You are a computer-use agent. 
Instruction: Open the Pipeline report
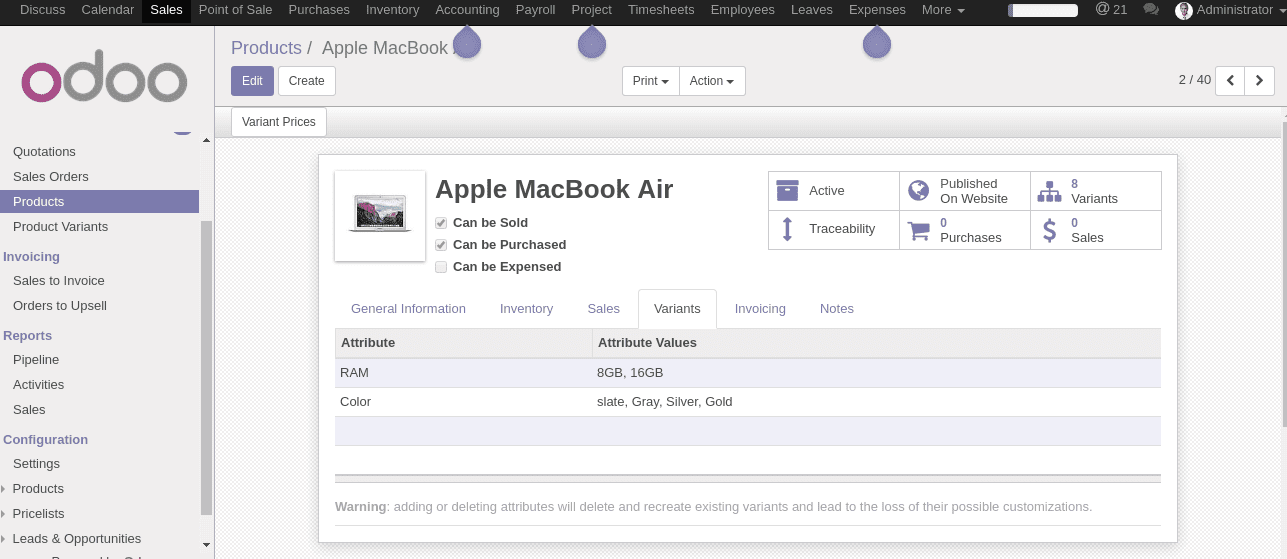36,360
